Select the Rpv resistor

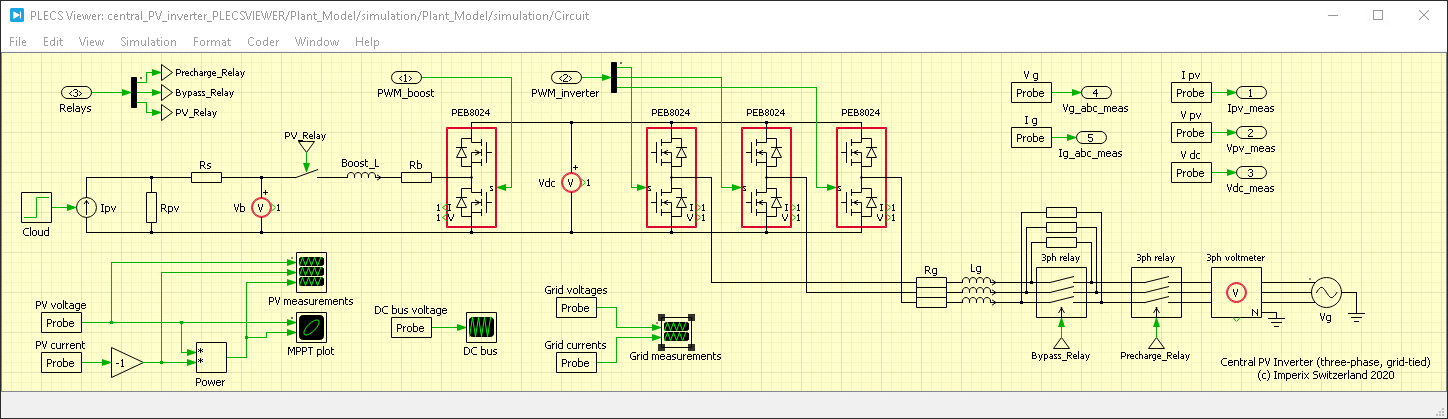[x=151, y=208]
